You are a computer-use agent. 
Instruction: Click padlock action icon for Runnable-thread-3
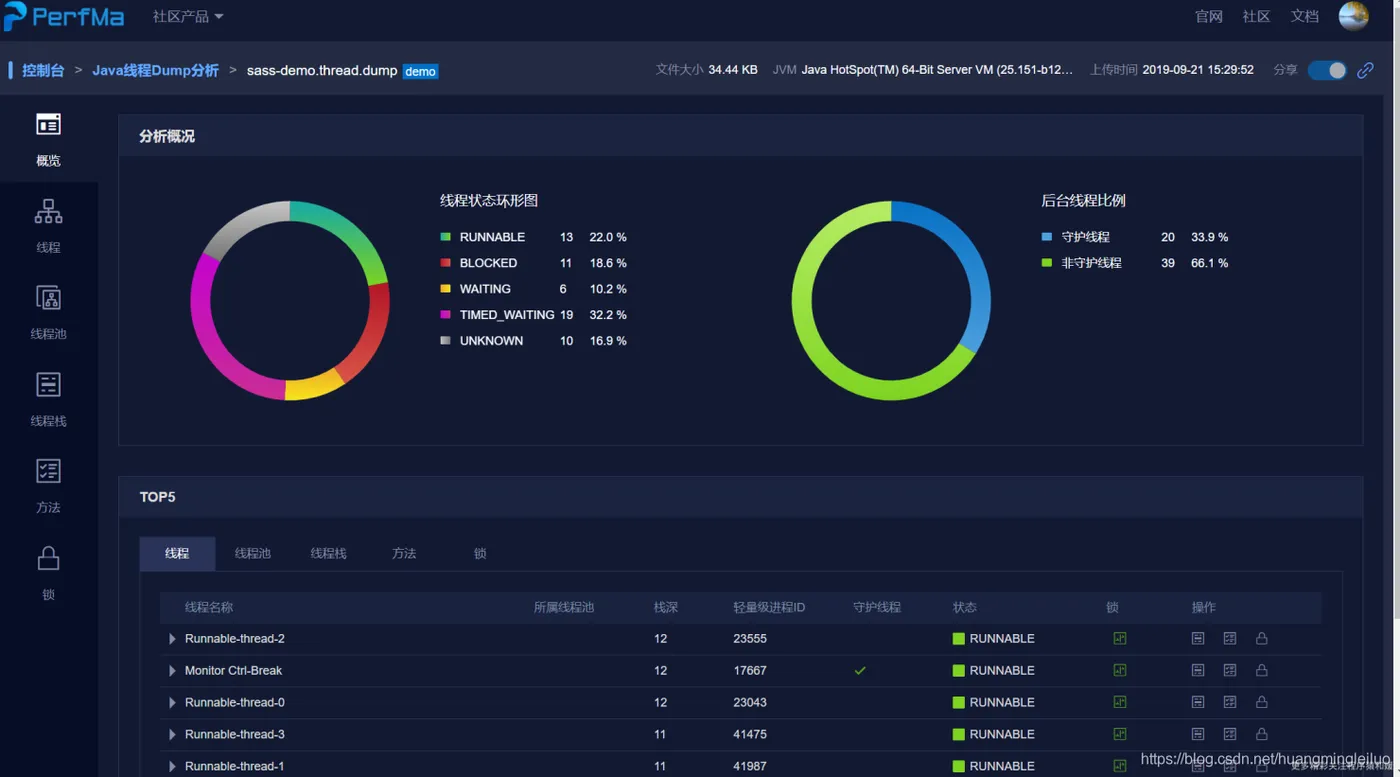point(1262,734)
